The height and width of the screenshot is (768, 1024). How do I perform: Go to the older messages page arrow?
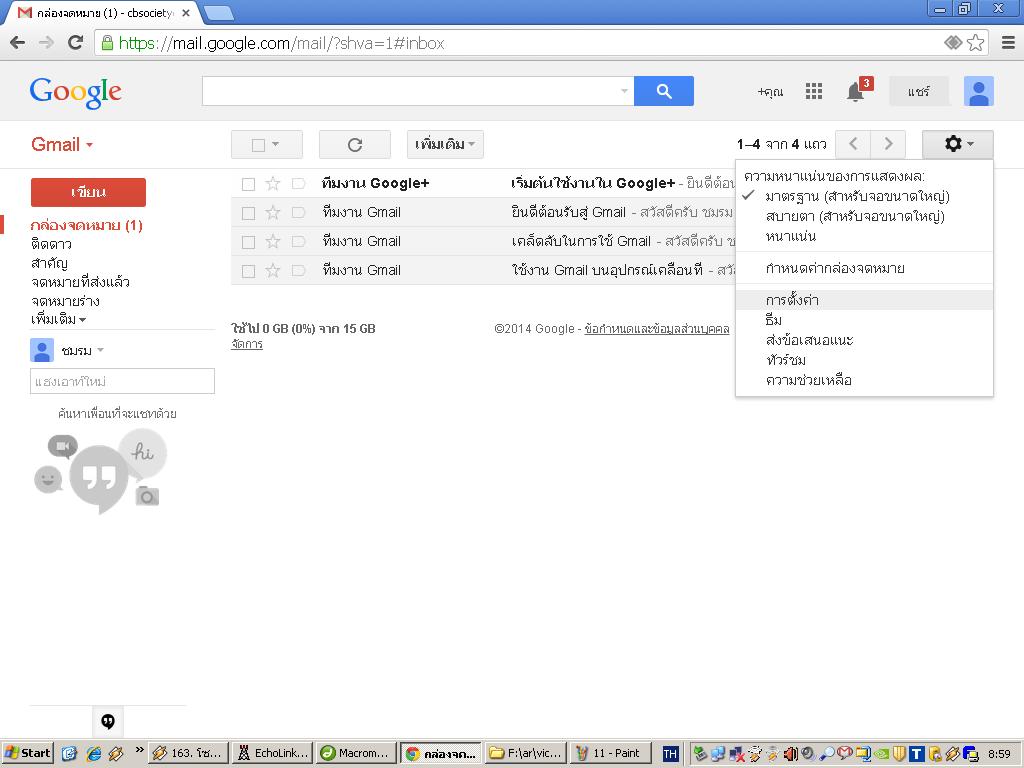[888, 144]
